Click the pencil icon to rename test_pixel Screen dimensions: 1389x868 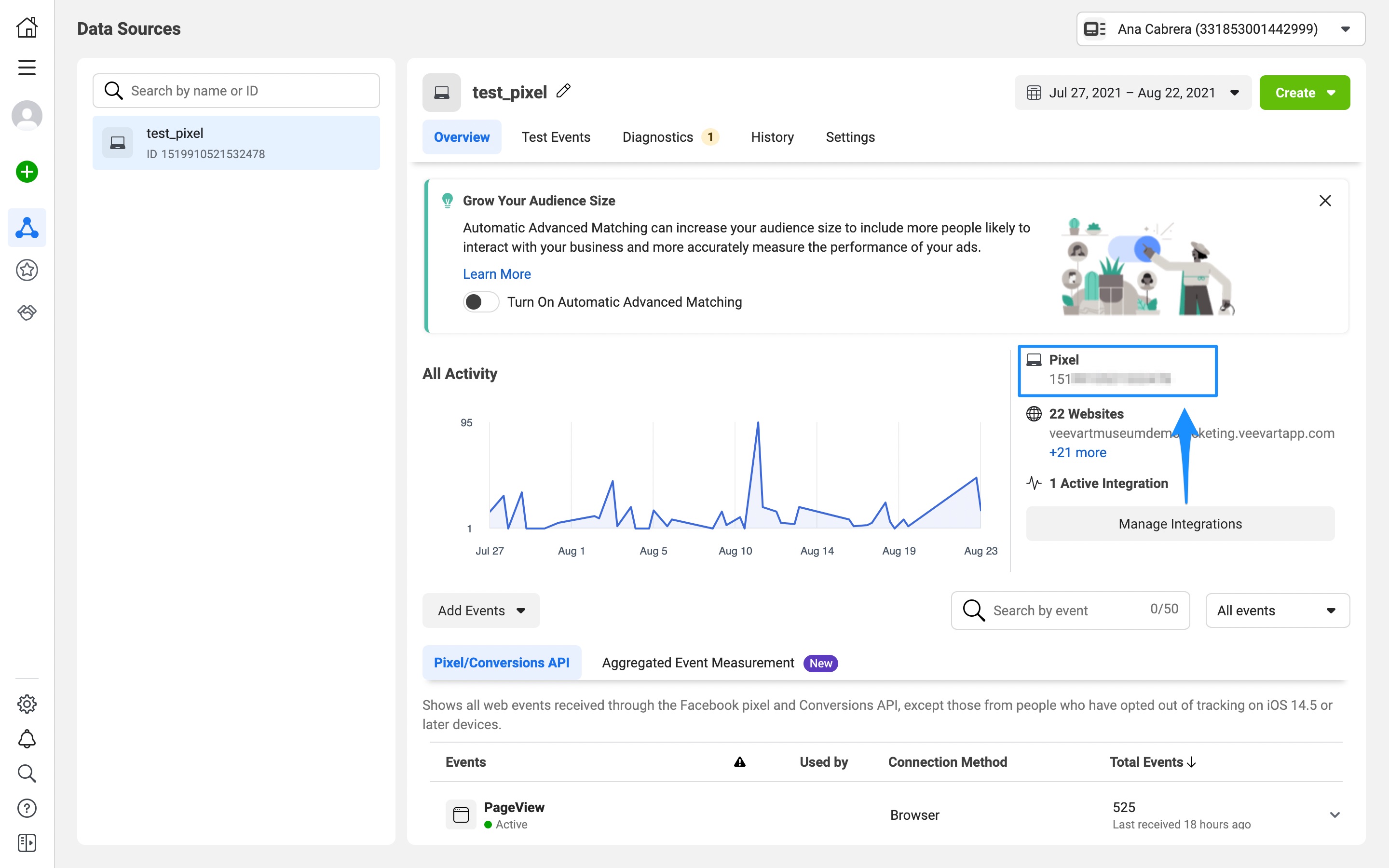(564, 91)
